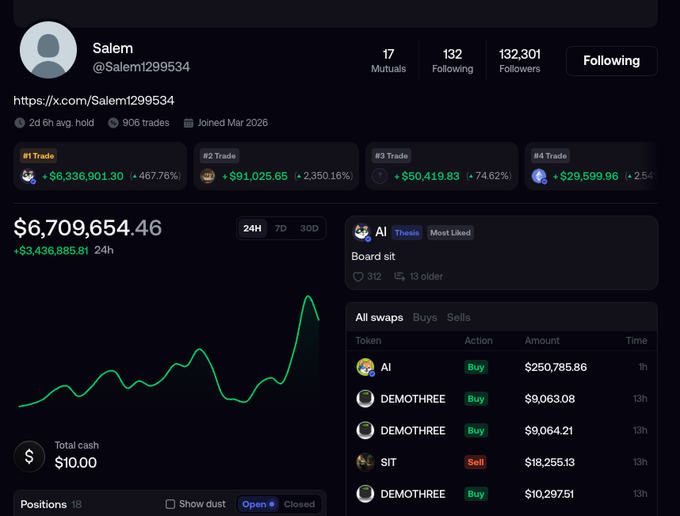Click the Ethereum icon in #4 Trade card

539,176
